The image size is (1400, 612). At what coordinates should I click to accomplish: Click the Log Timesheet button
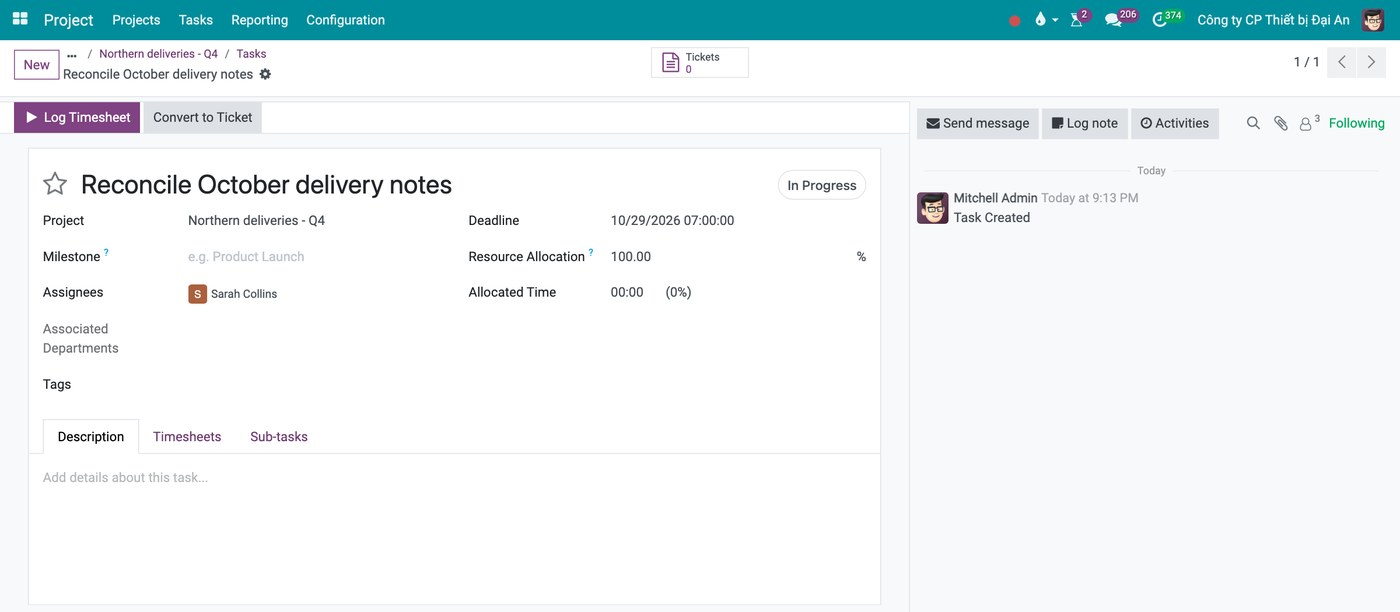tap(77, 117)
